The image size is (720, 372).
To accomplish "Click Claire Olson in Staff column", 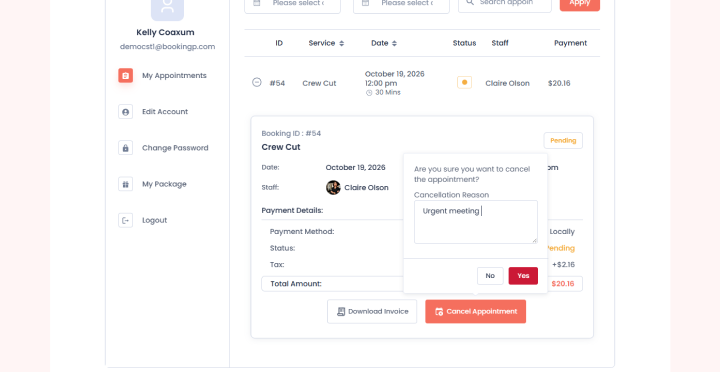I will 507,83.
